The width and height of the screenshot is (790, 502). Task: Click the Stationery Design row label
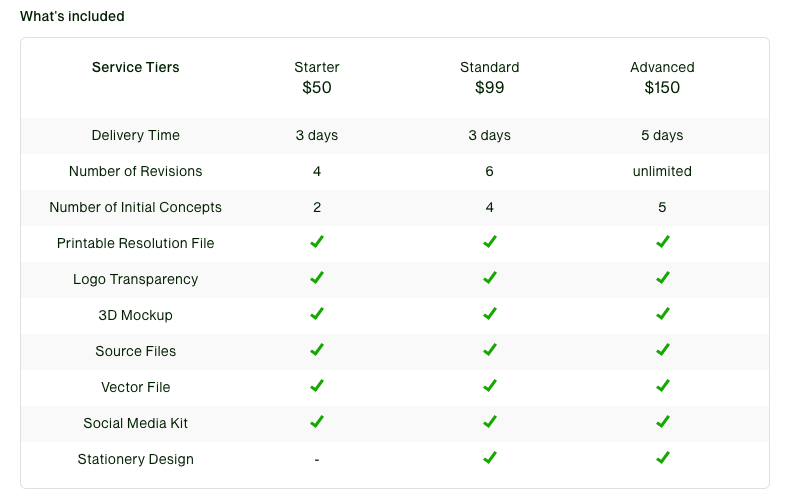click(136, 459)
